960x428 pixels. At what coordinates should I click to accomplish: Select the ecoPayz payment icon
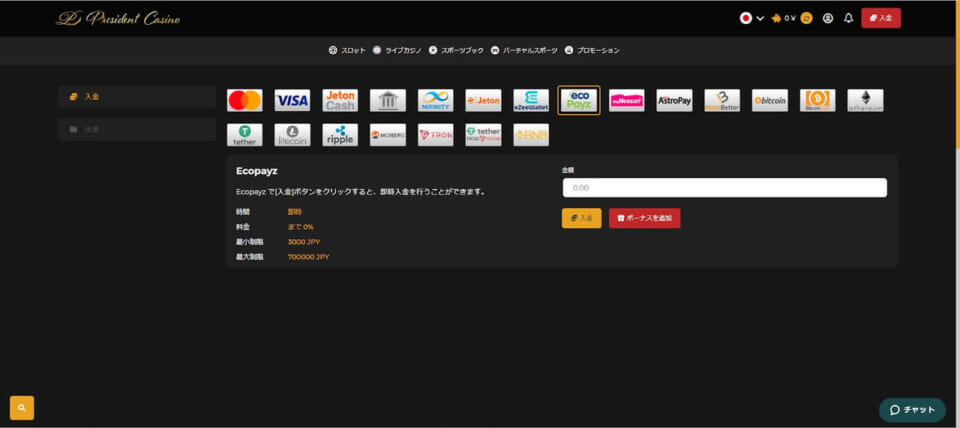point(579,100)
